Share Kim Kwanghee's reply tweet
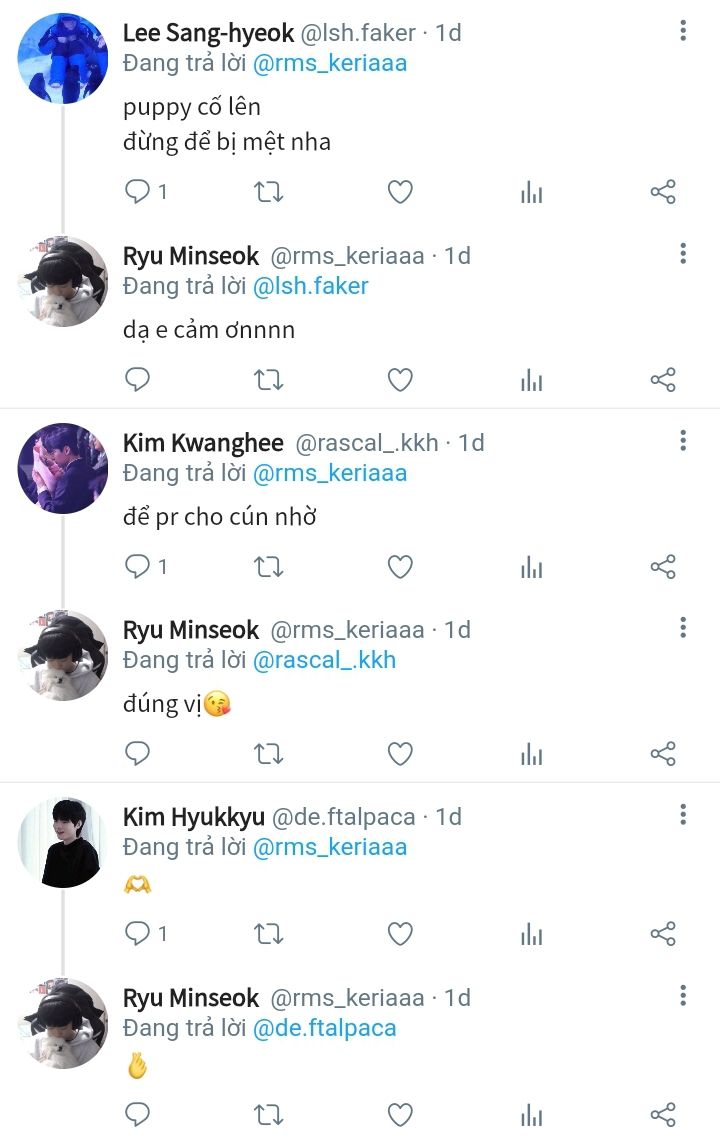The height and width of the screenshot is (1139, 720). (663, 567)
